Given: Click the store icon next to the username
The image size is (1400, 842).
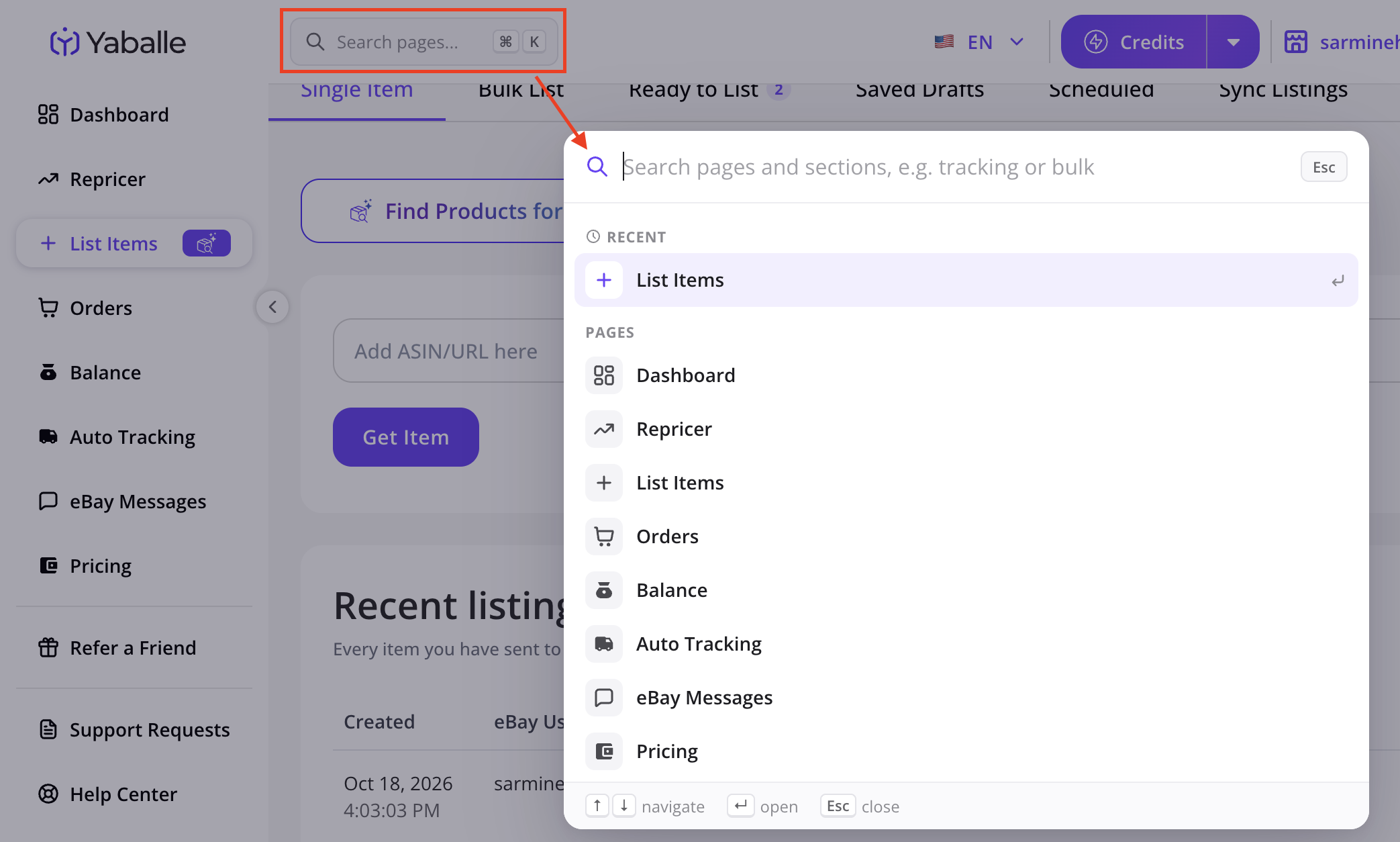Looking at the screenshot, I should [1295, 42].
